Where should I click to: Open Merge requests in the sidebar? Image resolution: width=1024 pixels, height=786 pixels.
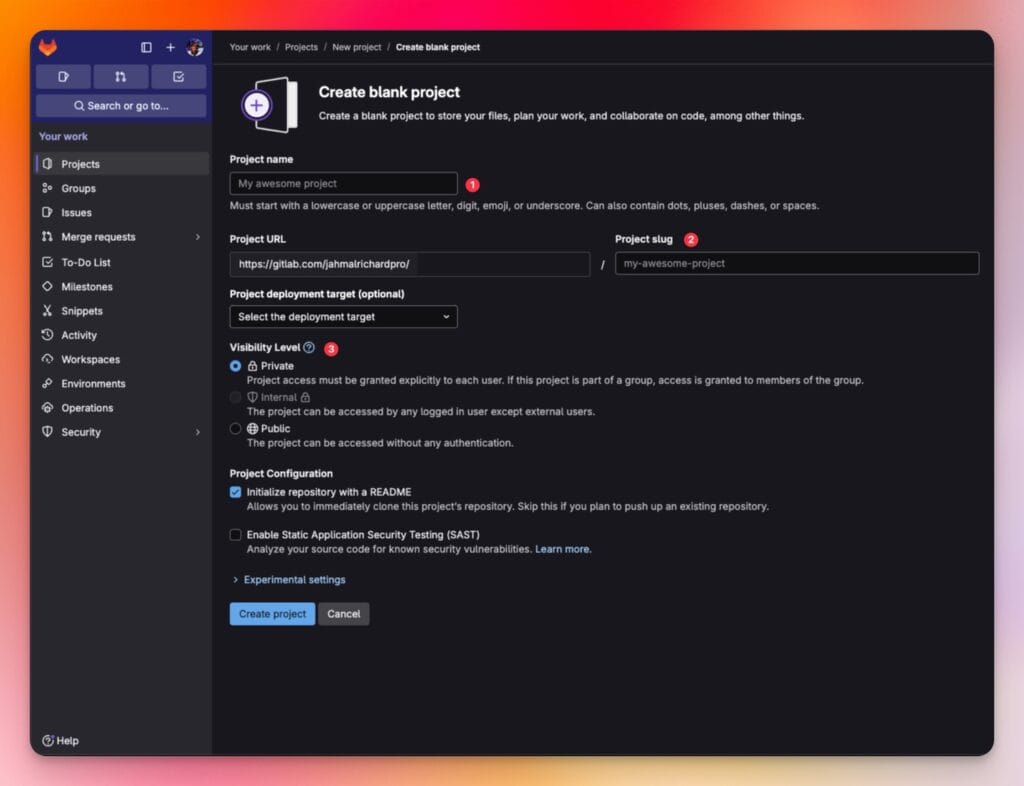click(122, 237)
